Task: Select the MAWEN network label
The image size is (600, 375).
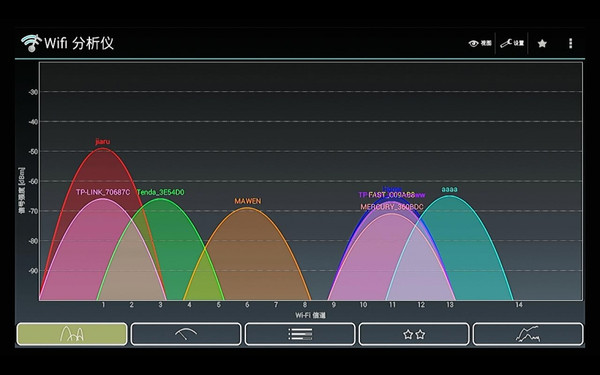Action: [248, 201]
